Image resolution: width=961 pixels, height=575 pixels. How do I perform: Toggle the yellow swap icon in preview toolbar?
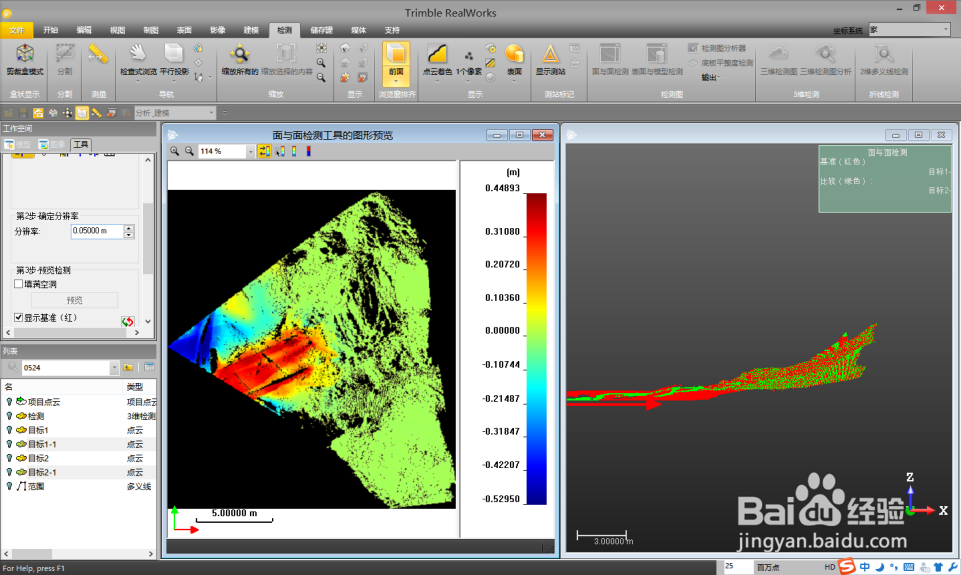(x=264, y=151)
